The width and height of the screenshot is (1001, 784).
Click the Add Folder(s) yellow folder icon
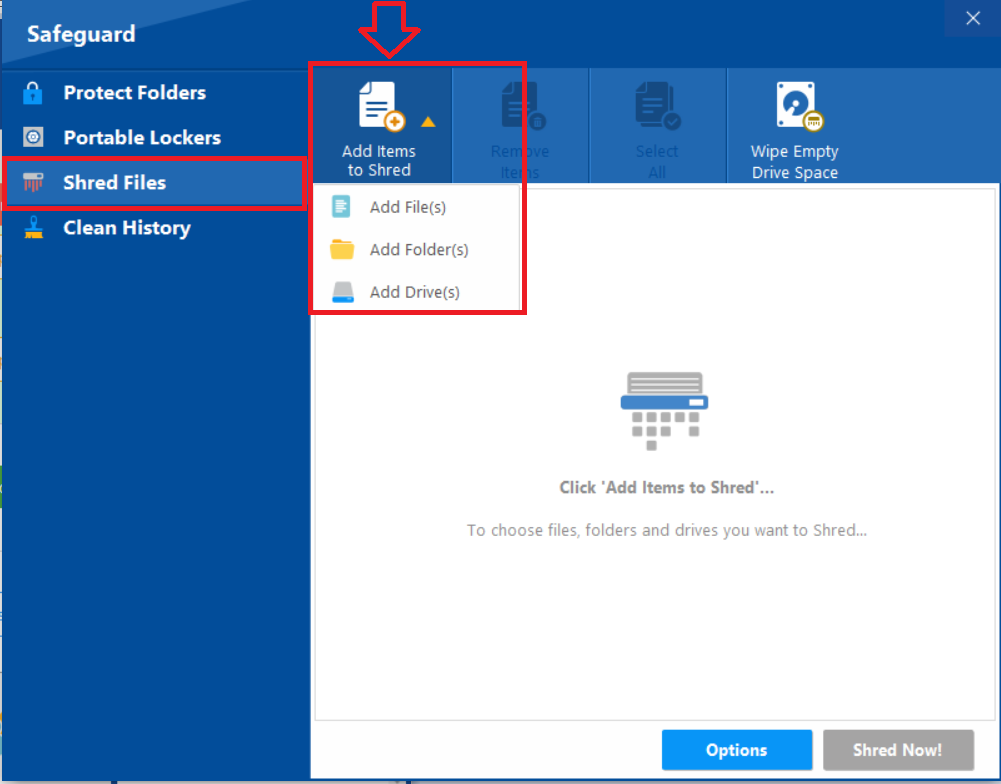click(x=342, y=249)
